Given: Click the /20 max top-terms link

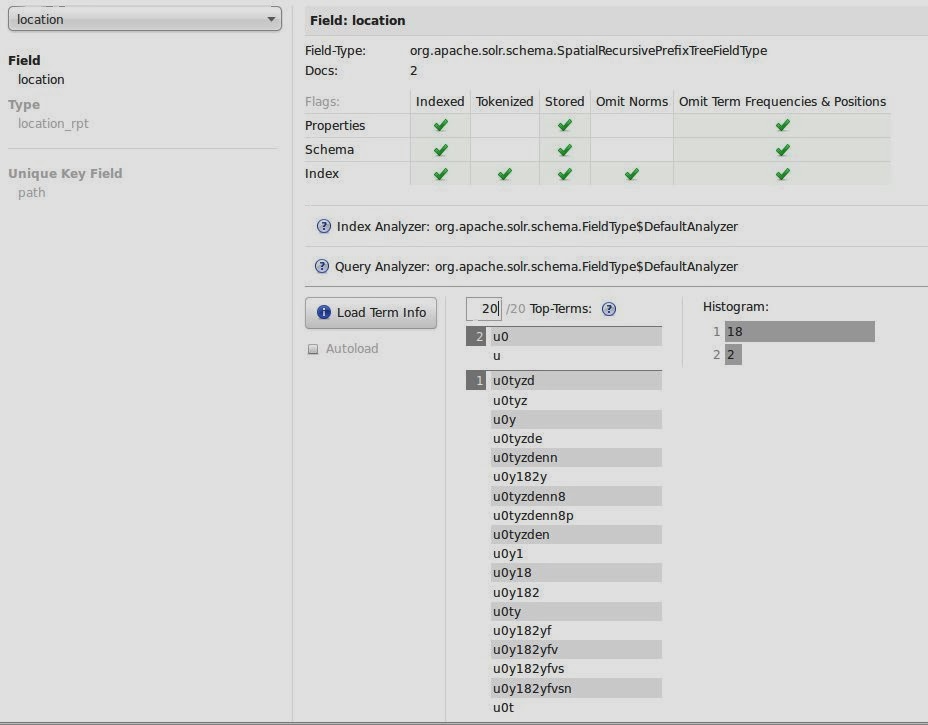Looking at the screenshot, I should coord(515,309).
